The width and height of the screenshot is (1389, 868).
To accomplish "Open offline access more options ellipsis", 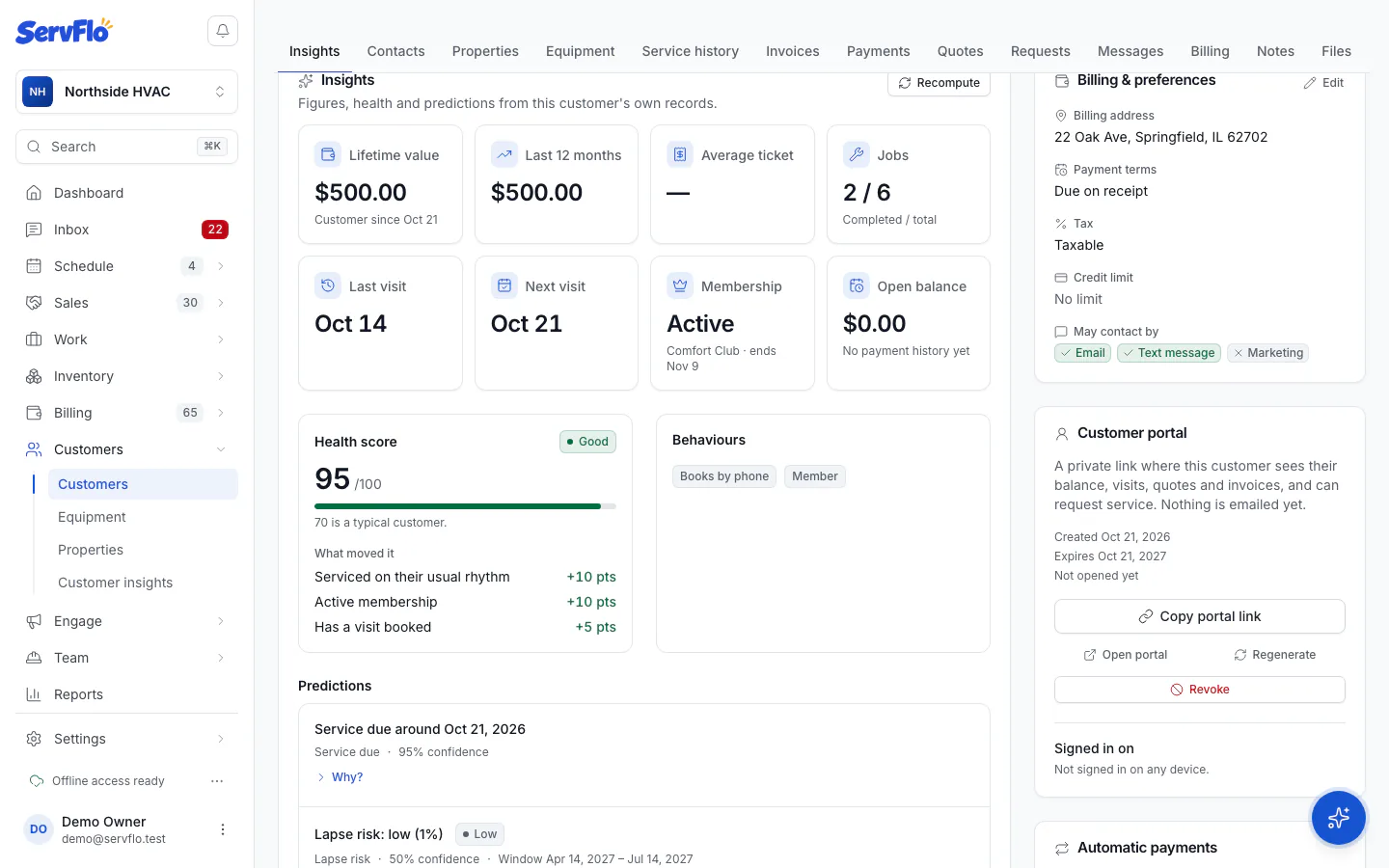I will (217, 781).
